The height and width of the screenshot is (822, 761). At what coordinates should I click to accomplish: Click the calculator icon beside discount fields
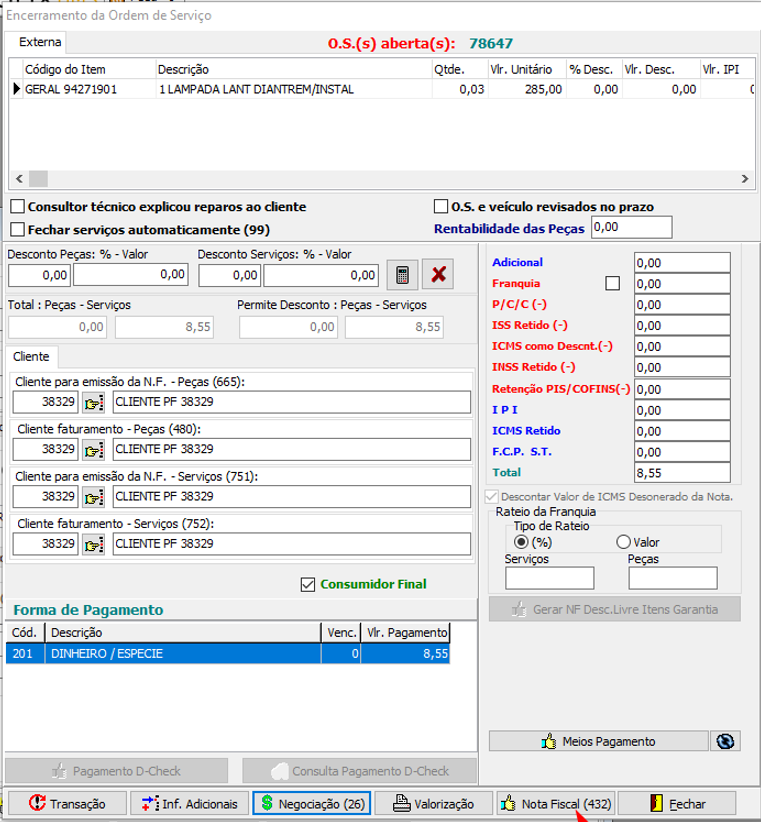pos(401,274)
